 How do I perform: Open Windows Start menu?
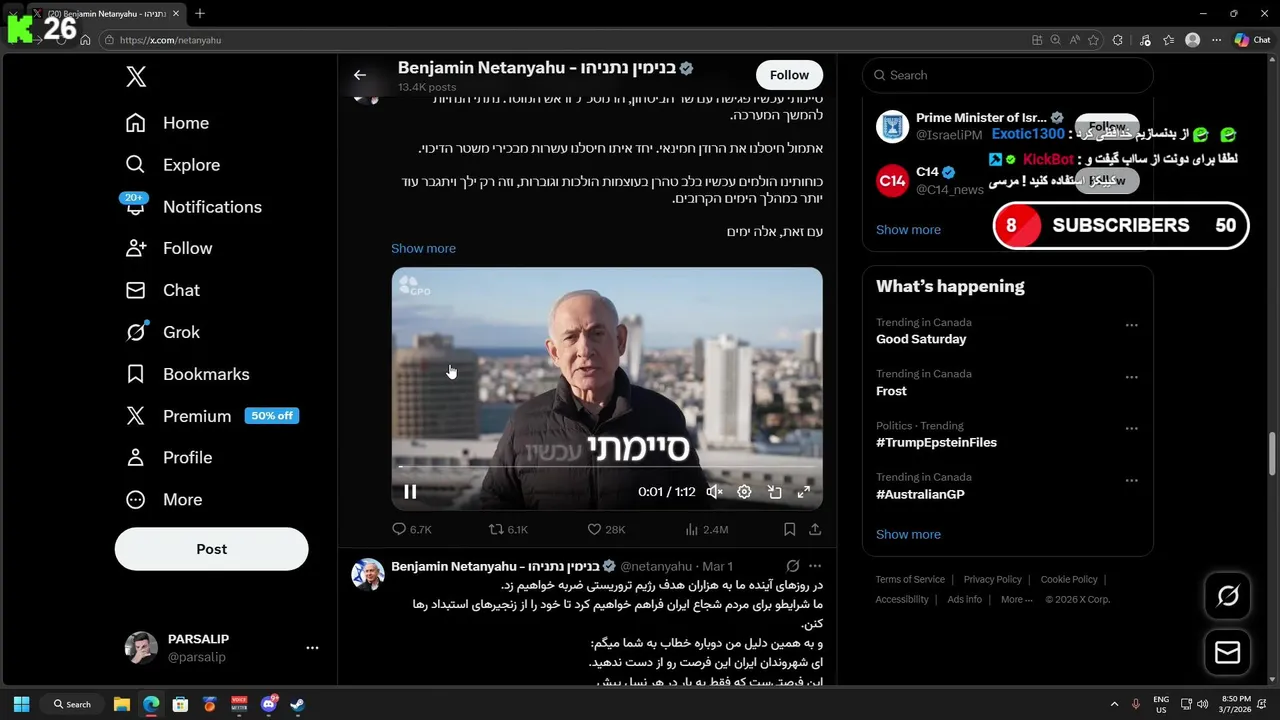[21, 704]
